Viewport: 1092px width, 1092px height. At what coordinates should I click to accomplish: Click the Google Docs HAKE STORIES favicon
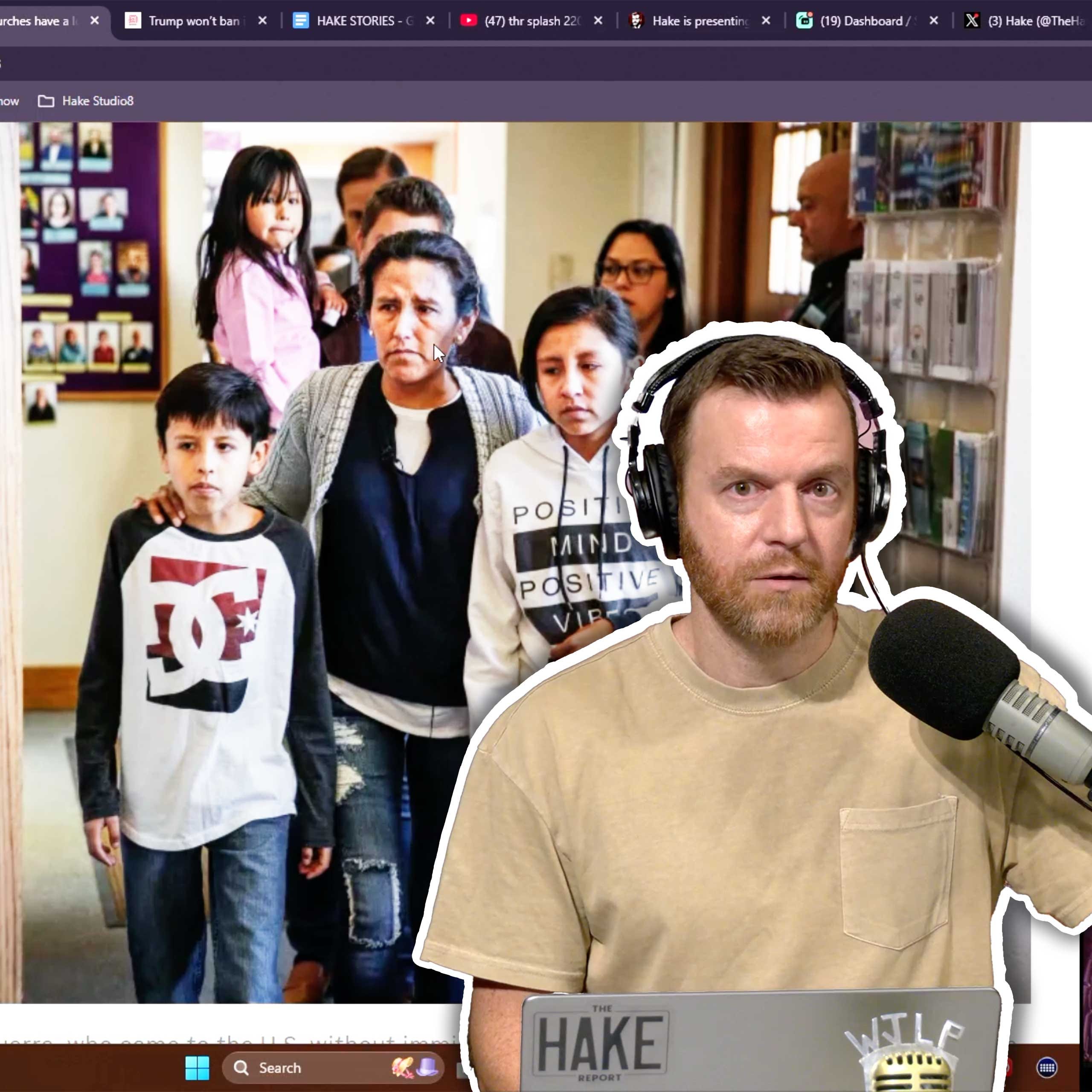[x=301, y=21]
